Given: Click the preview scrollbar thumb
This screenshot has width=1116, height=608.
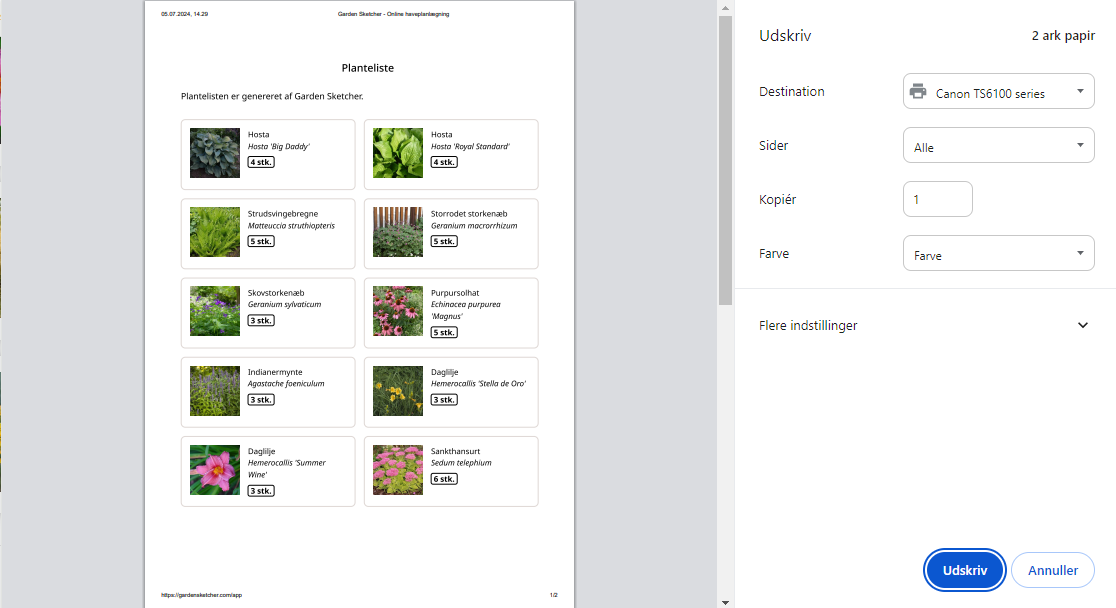Looking at the screenshot, I should point(725,160).
